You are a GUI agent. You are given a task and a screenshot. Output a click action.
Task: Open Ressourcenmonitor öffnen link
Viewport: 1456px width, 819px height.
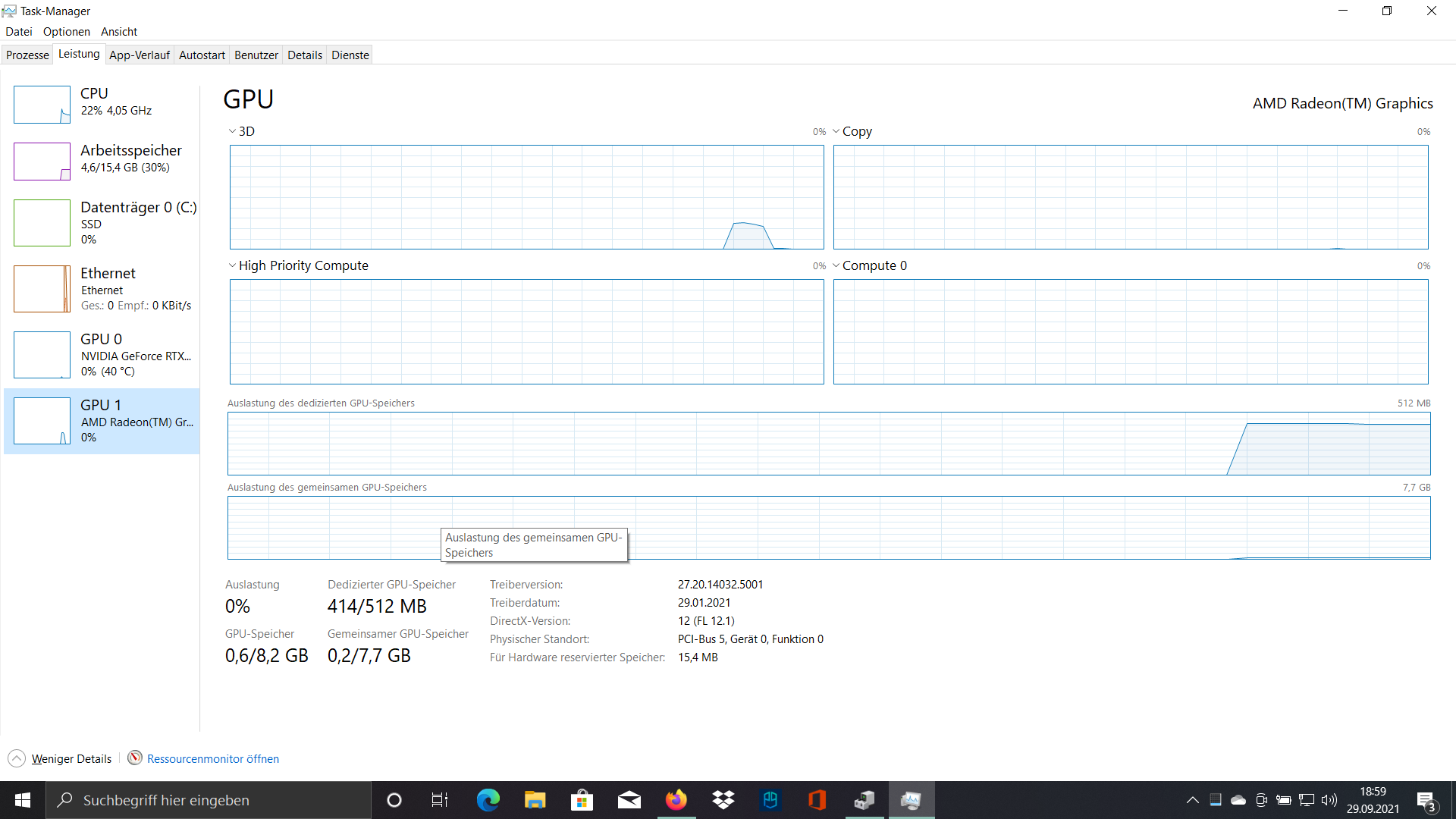pyautogui.click(x=213, y=759)
